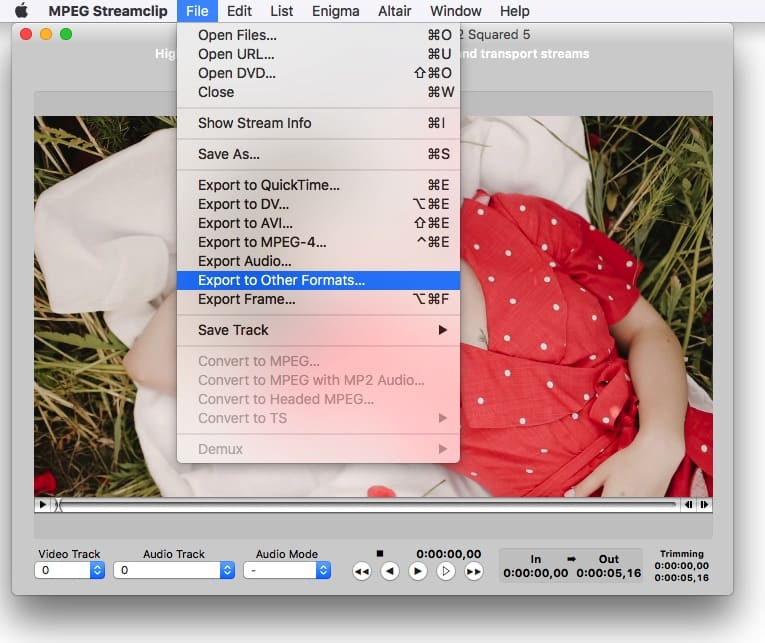Minimize window with yellow button

(46, 34)
